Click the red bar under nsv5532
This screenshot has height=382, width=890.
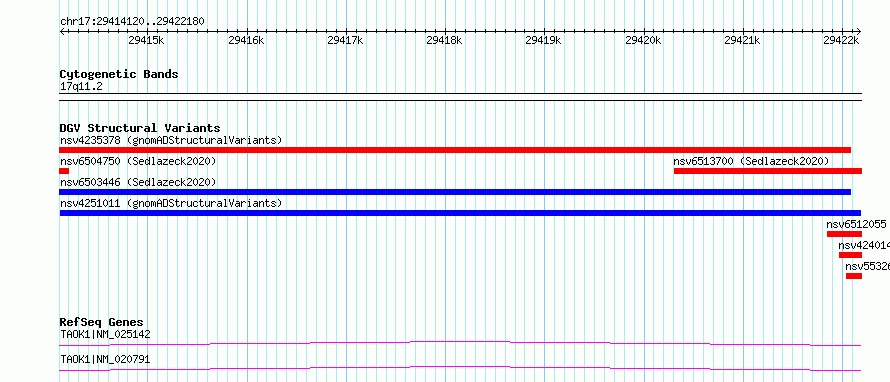854,276
